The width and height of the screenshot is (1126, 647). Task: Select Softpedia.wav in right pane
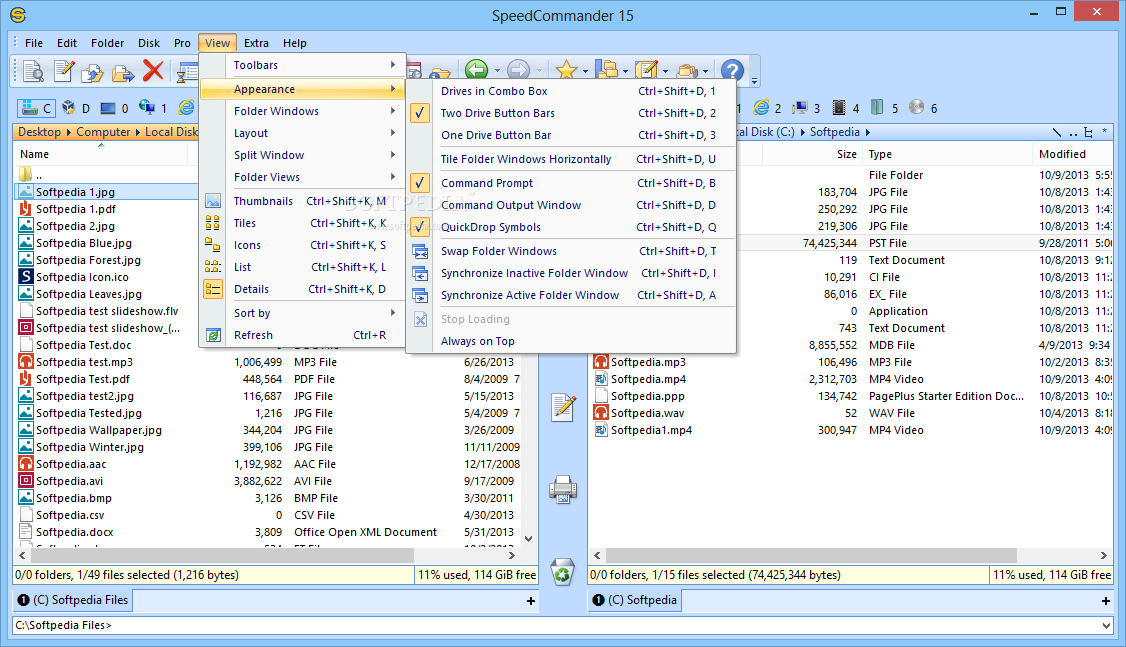tap(647, 413)
